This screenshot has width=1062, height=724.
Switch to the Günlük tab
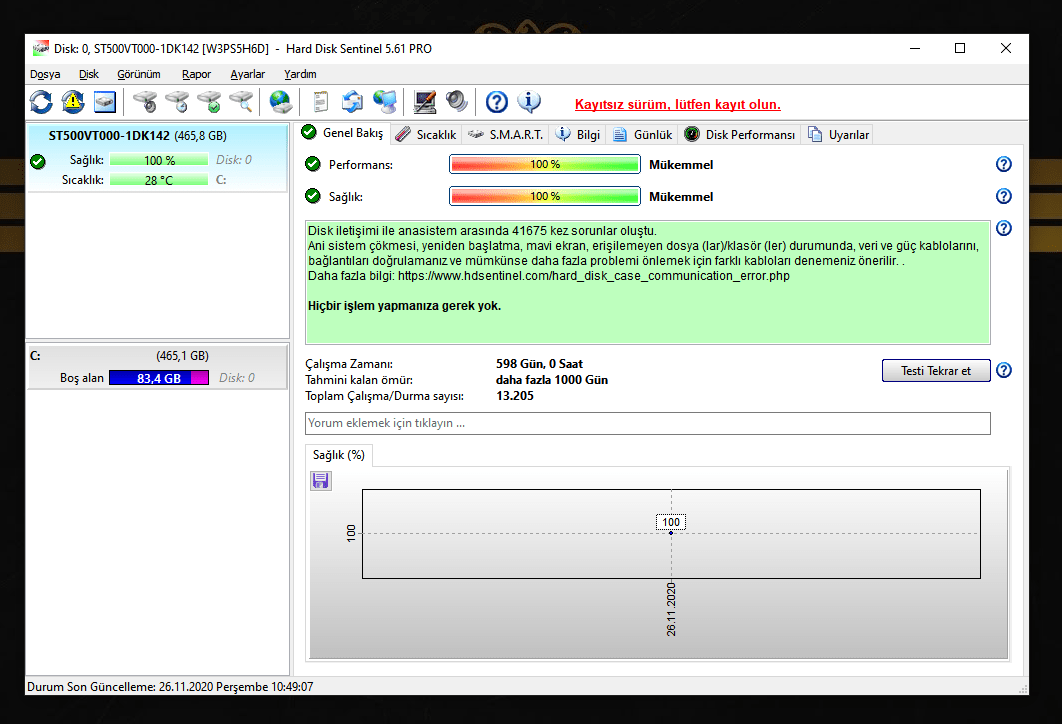coord(642,135)
